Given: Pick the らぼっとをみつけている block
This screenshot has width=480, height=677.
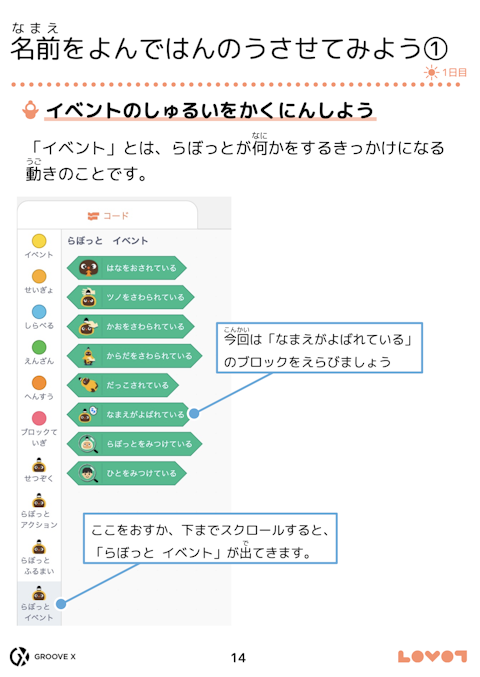Looking at the screenshot, I should pos(134,444).
